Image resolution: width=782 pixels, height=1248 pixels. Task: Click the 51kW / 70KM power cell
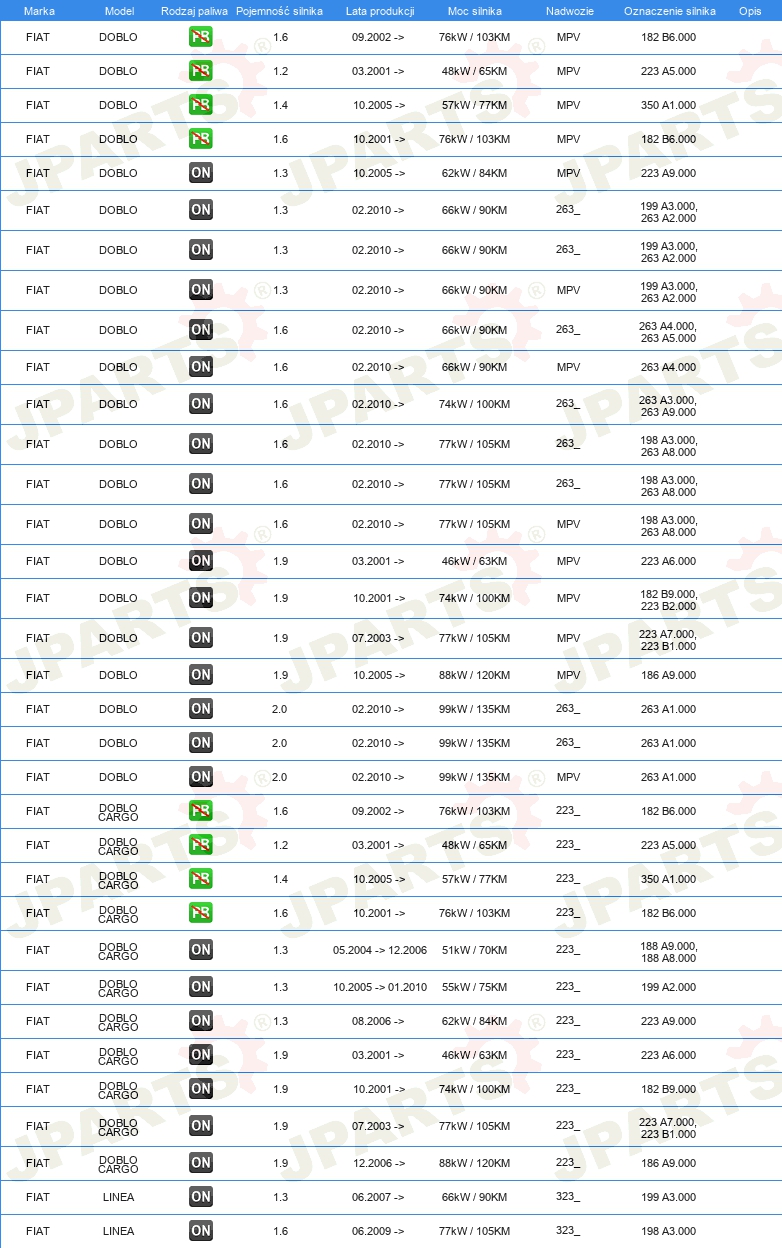[474, 950]
